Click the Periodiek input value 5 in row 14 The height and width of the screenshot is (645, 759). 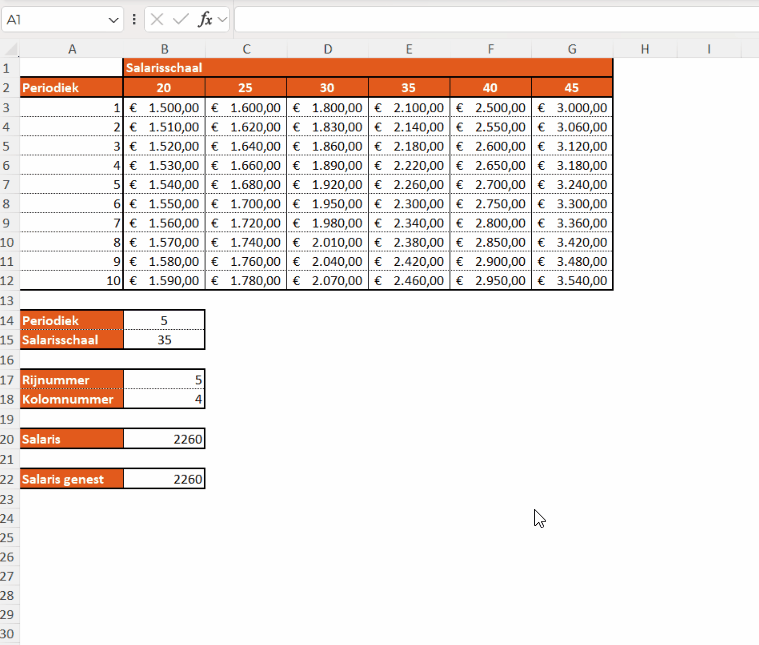[164, 321]
